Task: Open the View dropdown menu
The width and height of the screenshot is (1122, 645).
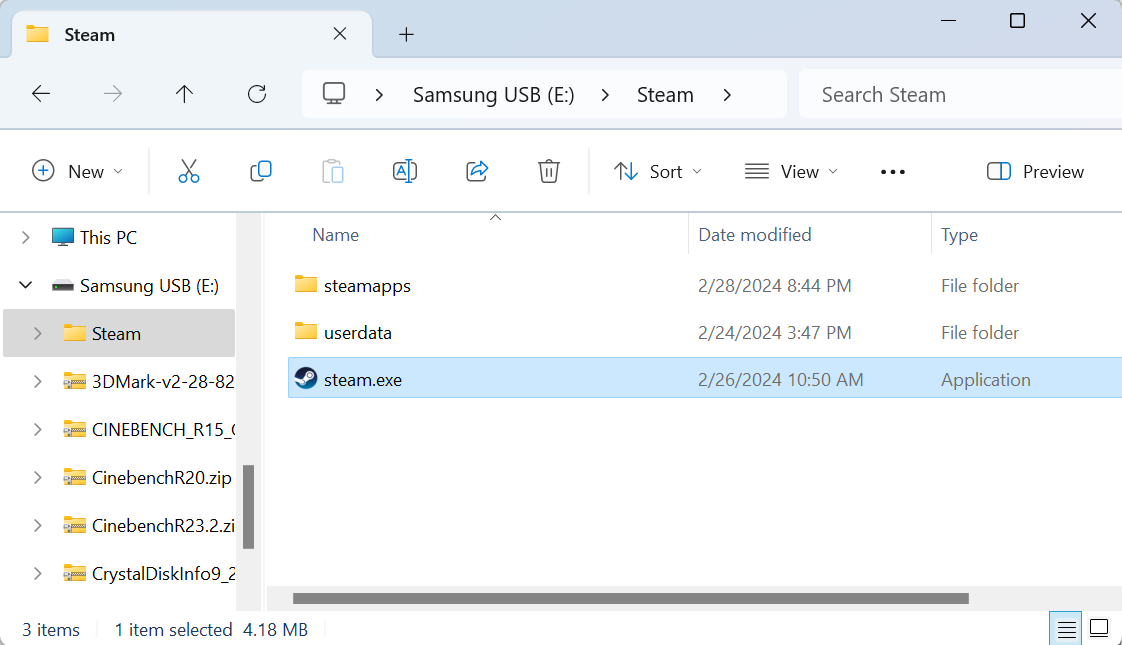Action: click(791, 172)
